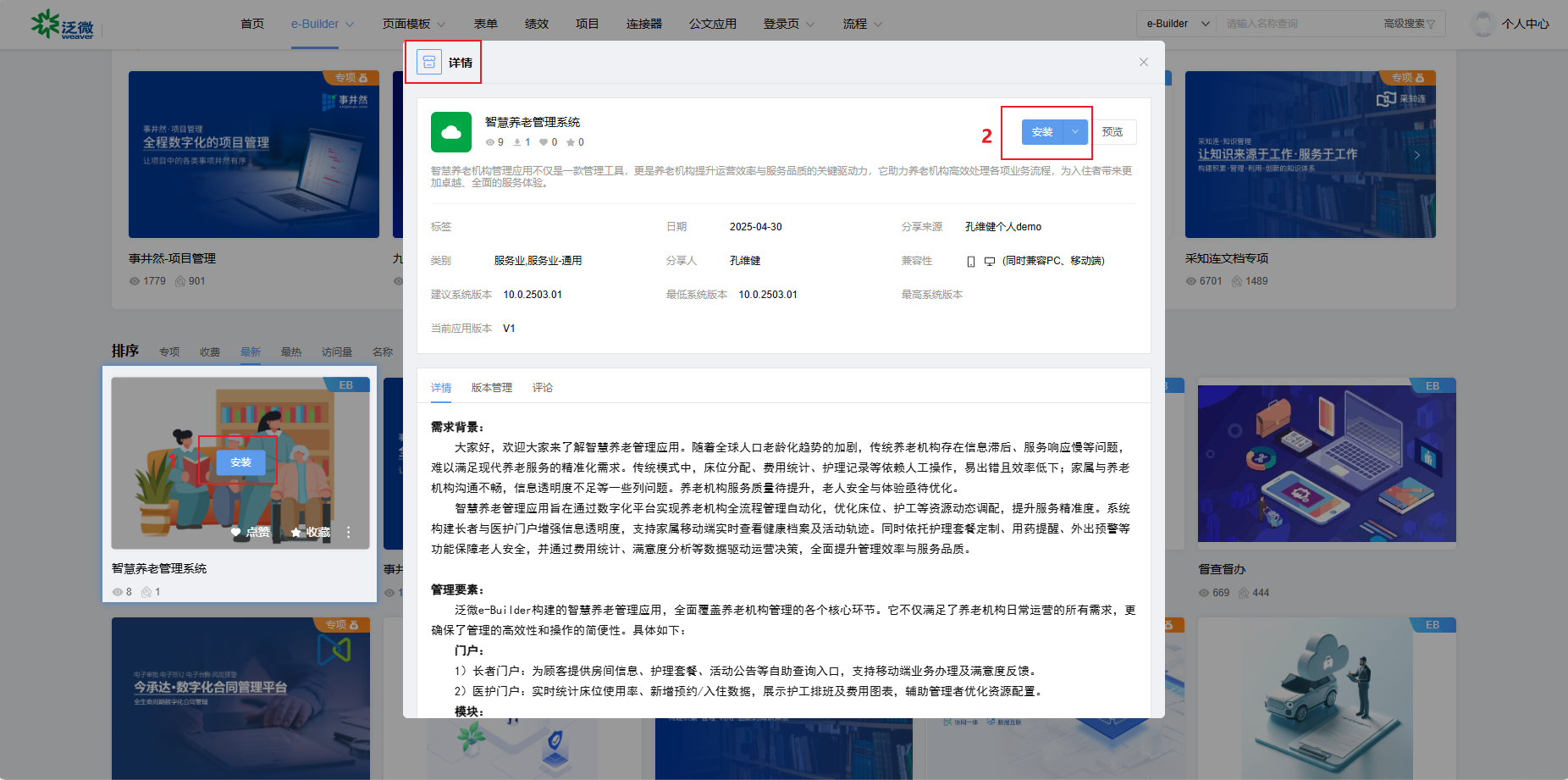Screen dimensions: 1568x780
Task: Click 智慧养老管理系统 card title
Action: (x=159, y=569)
